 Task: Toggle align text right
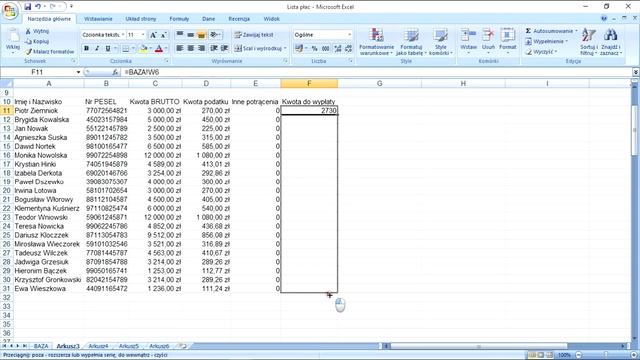coord(201,49)
